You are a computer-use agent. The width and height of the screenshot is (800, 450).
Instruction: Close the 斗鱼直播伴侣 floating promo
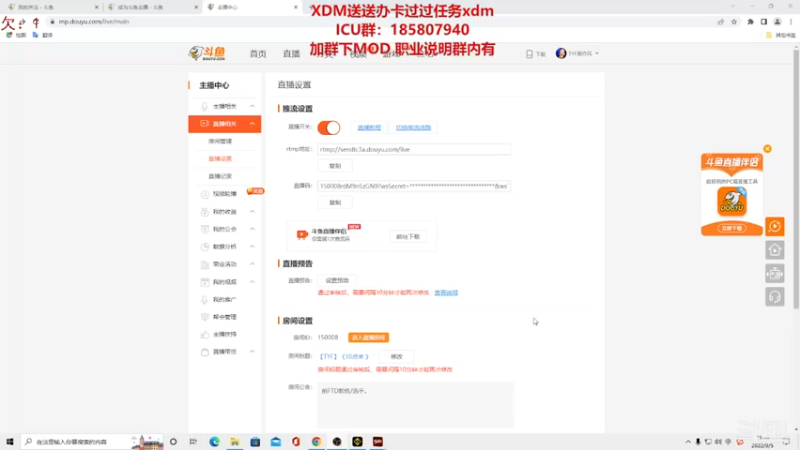tap(767, 149)
